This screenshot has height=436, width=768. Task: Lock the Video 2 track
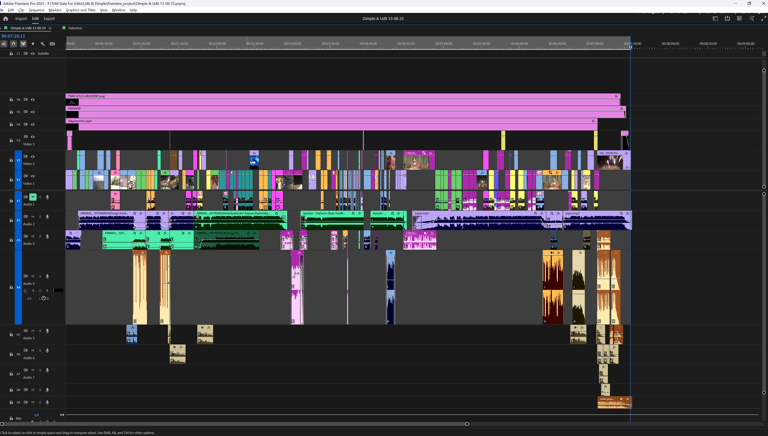tap(11, 160)
